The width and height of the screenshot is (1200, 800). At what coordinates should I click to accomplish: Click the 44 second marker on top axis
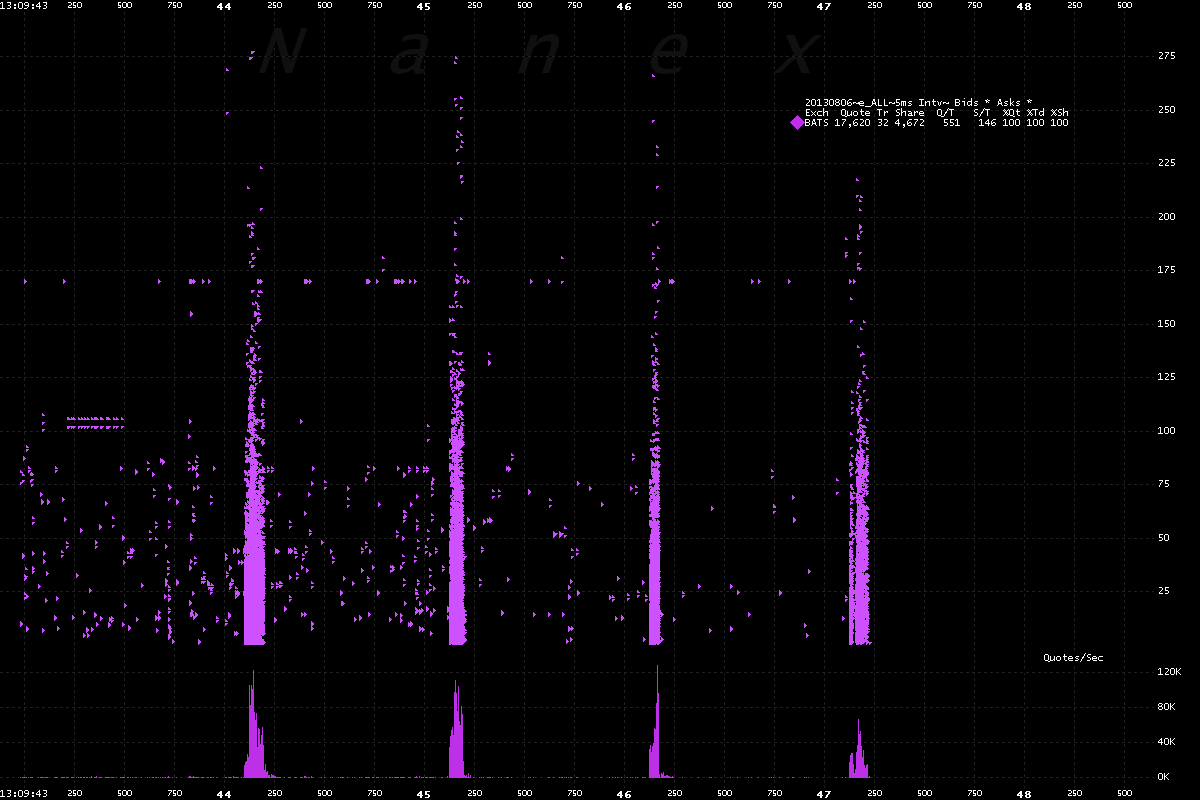coord(224,6)
